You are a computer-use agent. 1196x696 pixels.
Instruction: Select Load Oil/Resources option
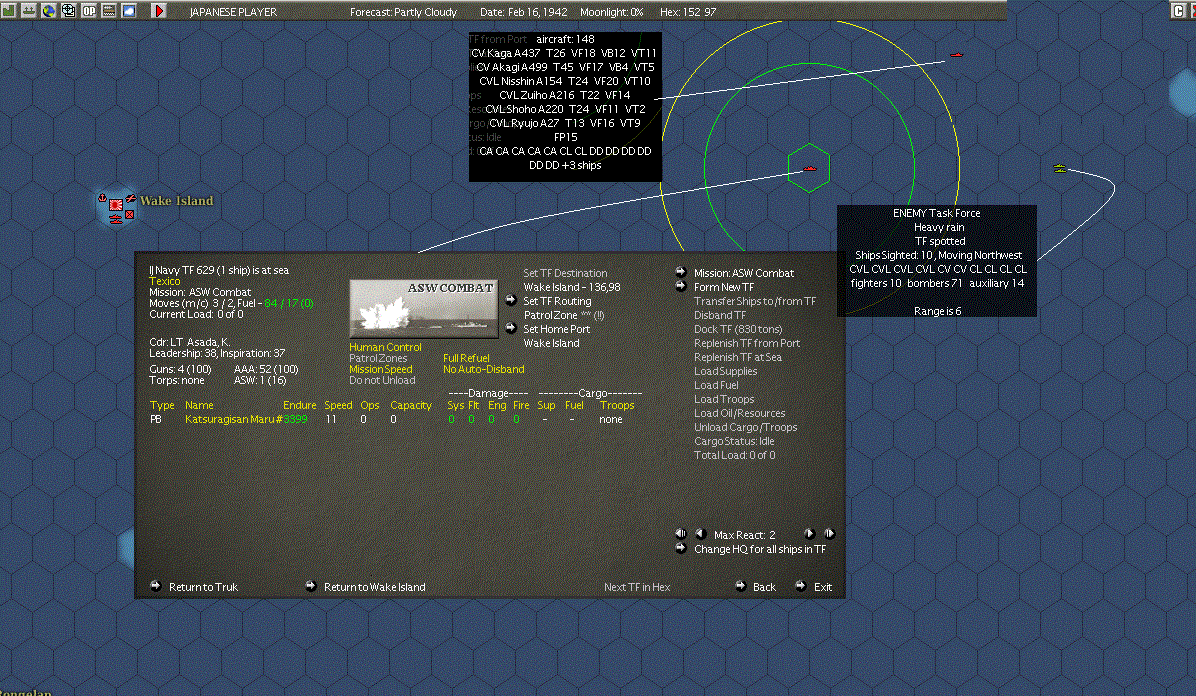739,413
